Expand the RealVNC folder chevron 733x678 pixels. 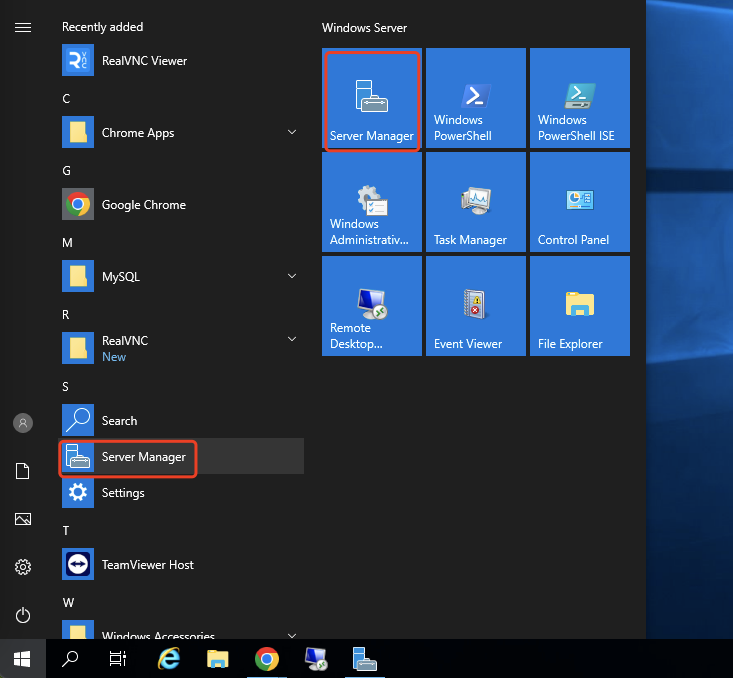292,339
